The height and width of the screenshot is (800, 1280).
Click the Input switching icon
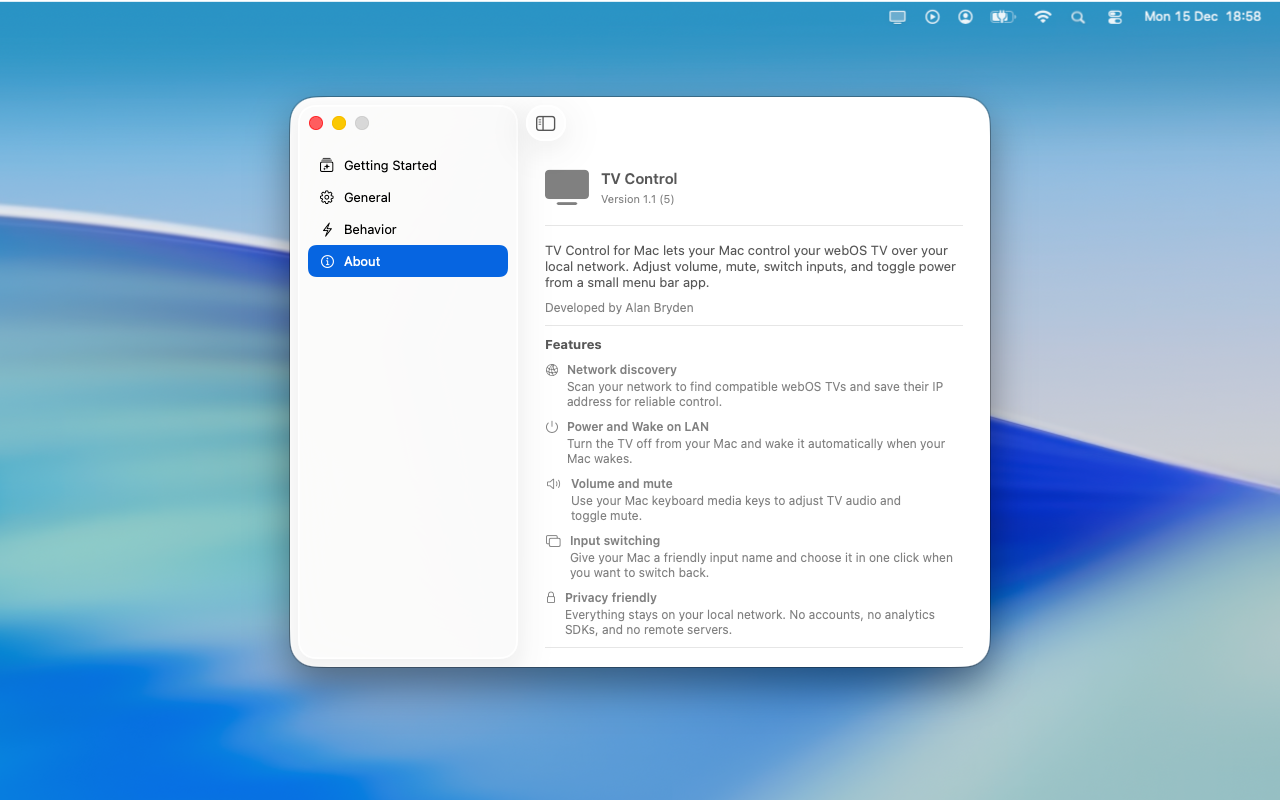click(553, 541)
